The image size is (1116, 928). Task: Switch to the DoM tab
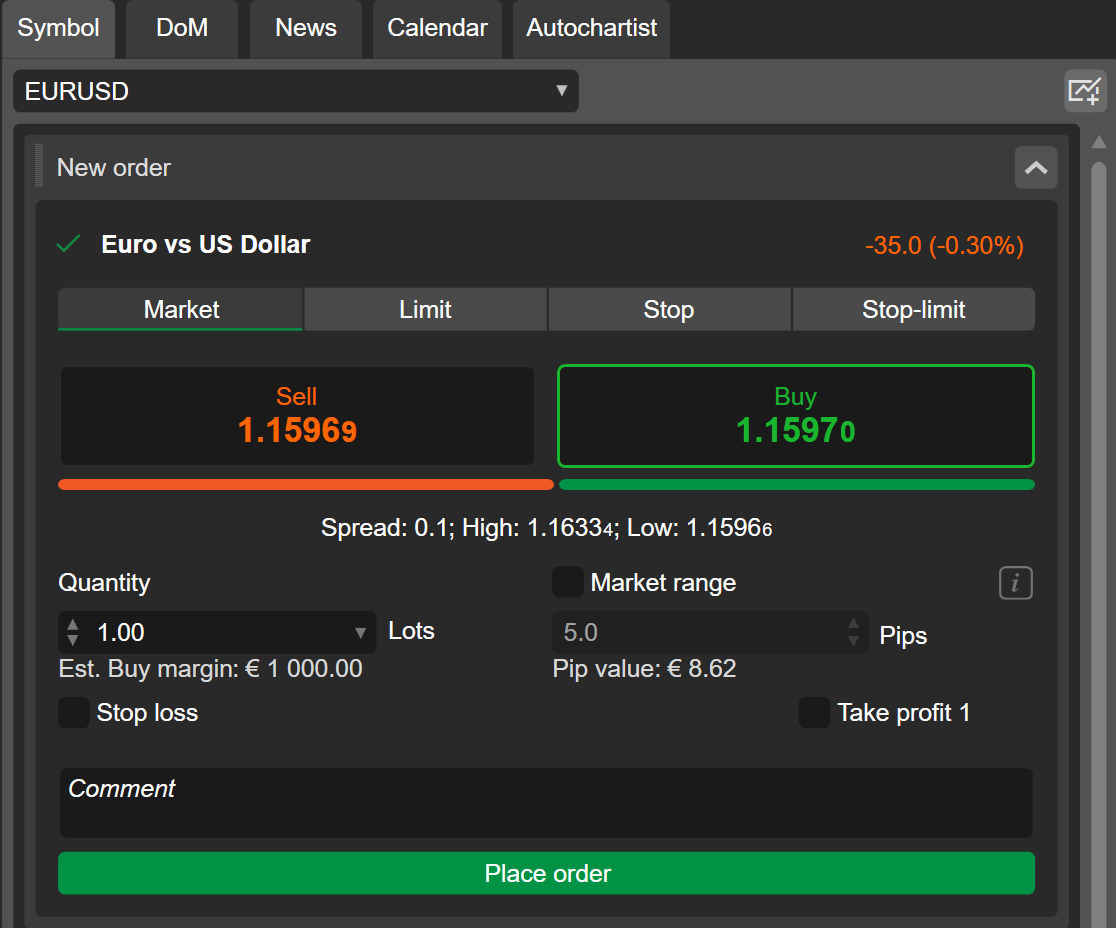[182, 28]
